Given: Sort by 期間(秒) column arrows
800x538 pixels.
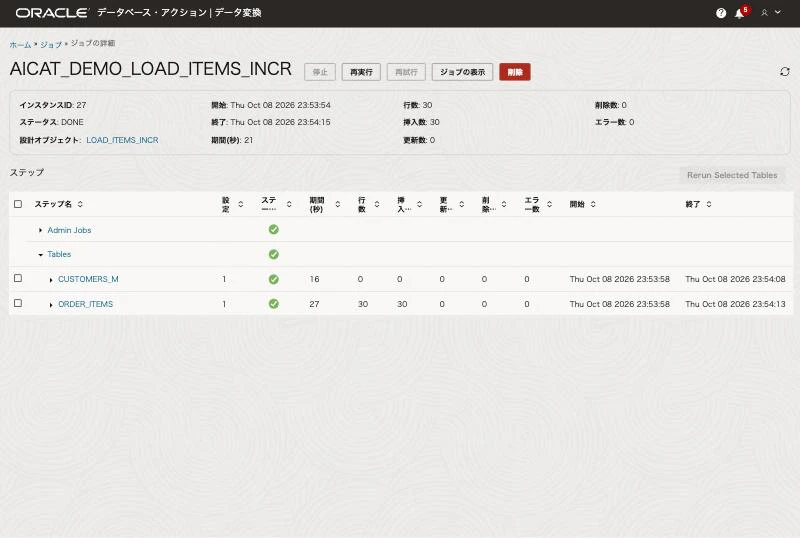Looking at the screenshot, I should click(338, 204).
